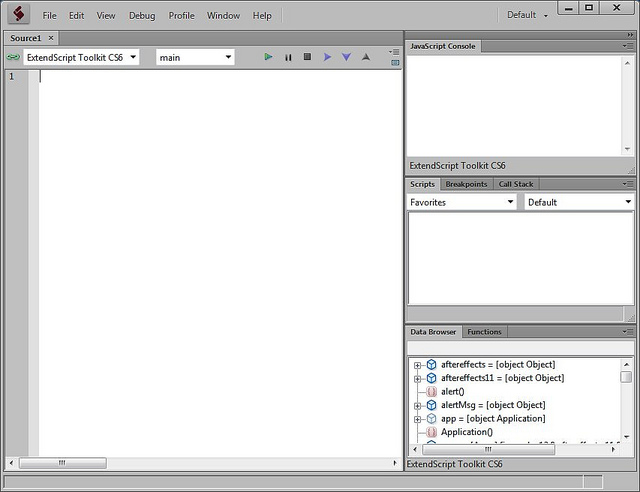Image resolution: width=640 pixels, height=492 pixels.
Task: Switch to the Scripts tab
Action: click(422, 184)
